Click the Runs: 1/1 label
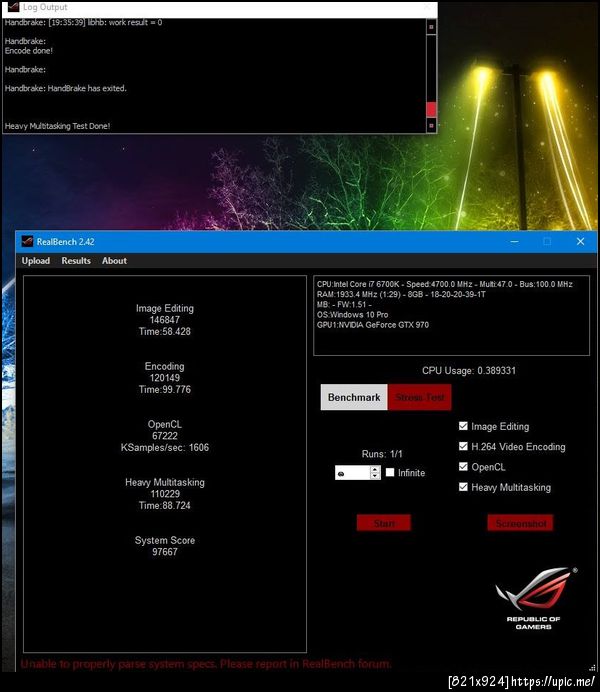This screenshot has width=600, height=692. (382, 454)
